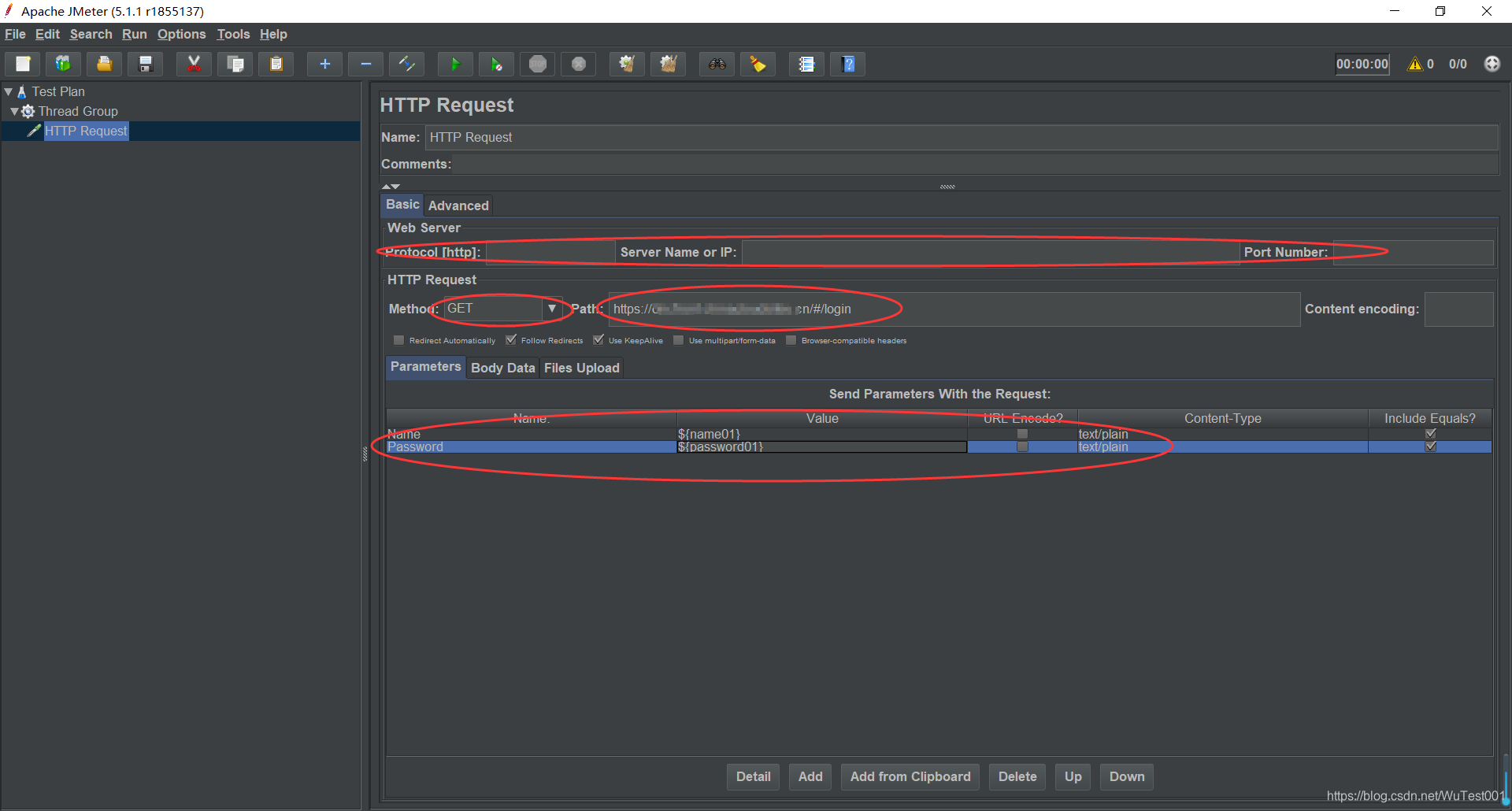Open the Run menu
Image resolution: width=1512 pixels, height=811 pixels.
[x=134, y=34]
